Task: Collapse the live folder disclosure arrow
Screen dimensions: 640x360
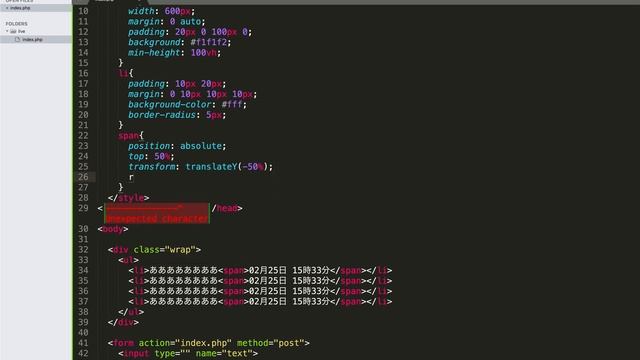Action: tap(7, 31)
